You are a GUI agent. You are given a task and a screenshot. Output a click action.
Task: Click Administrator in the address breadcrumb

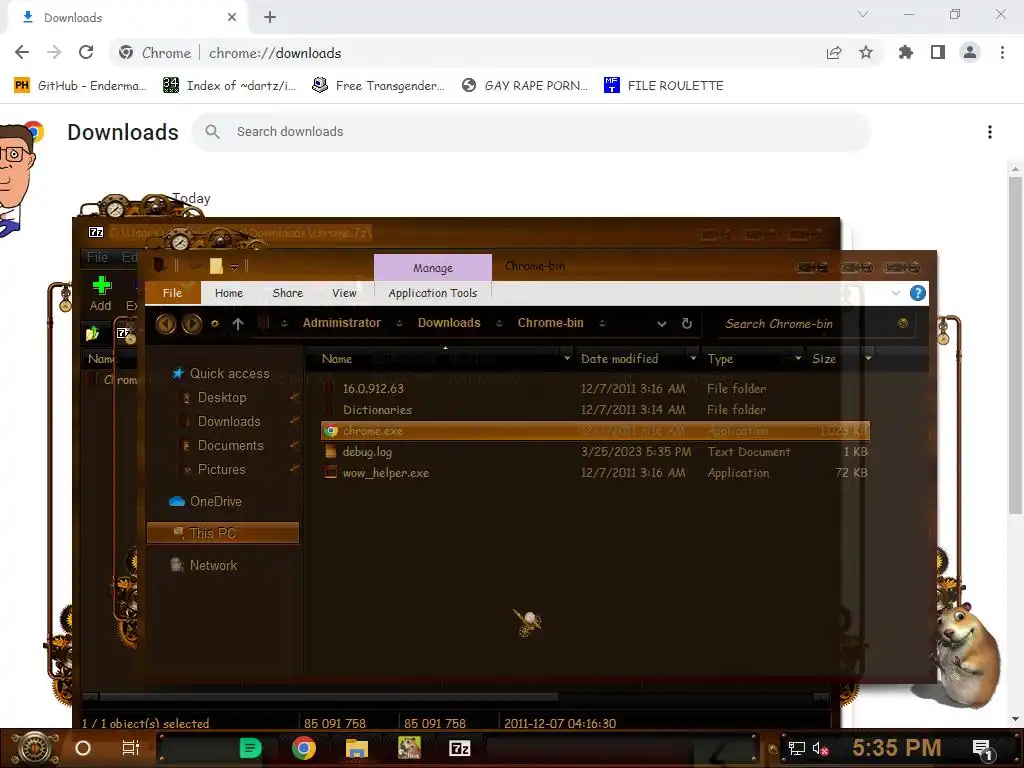click(342, 323)
